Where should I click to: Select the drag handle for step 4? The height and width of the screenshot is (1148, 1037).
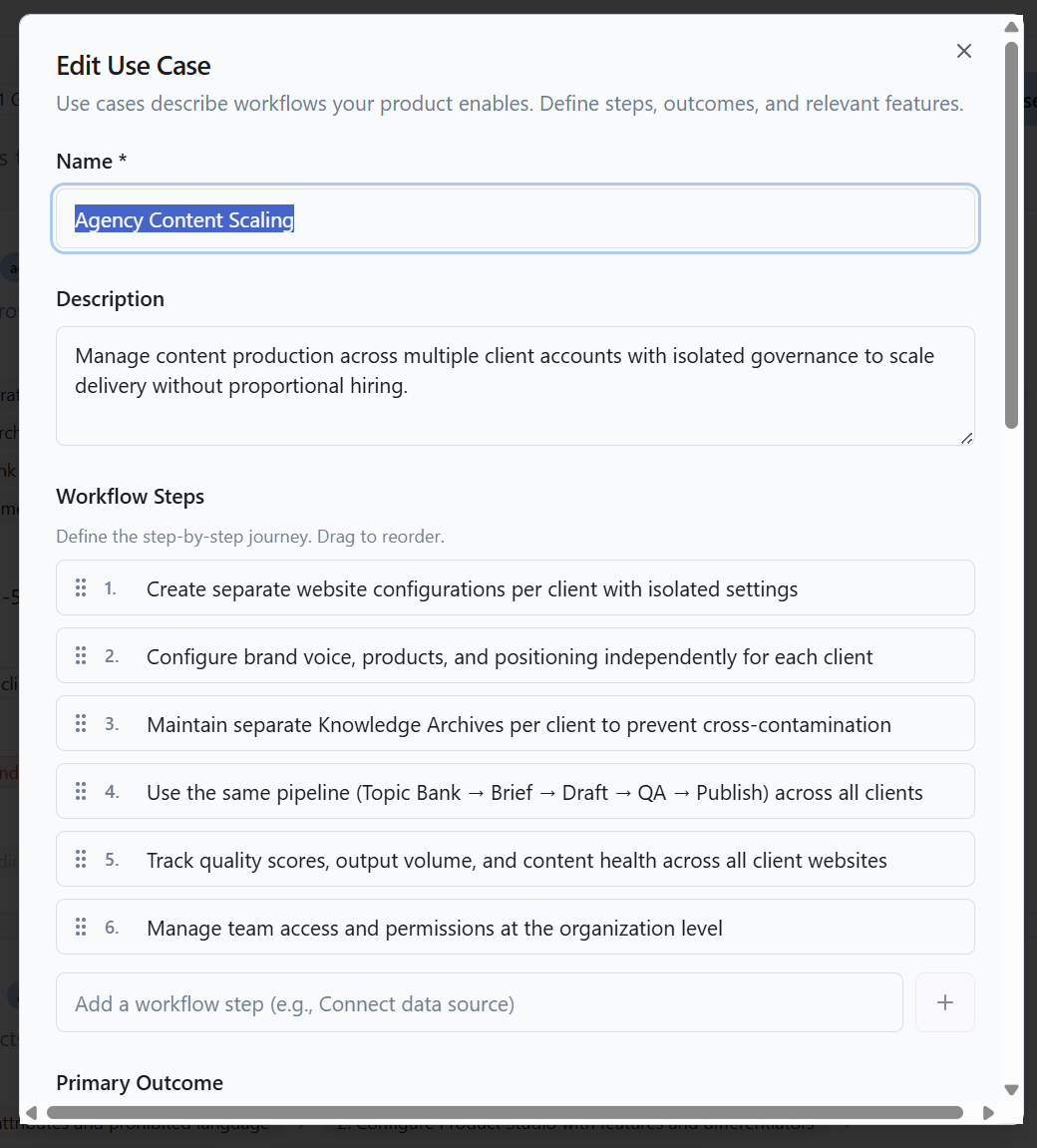click(80, 791)
